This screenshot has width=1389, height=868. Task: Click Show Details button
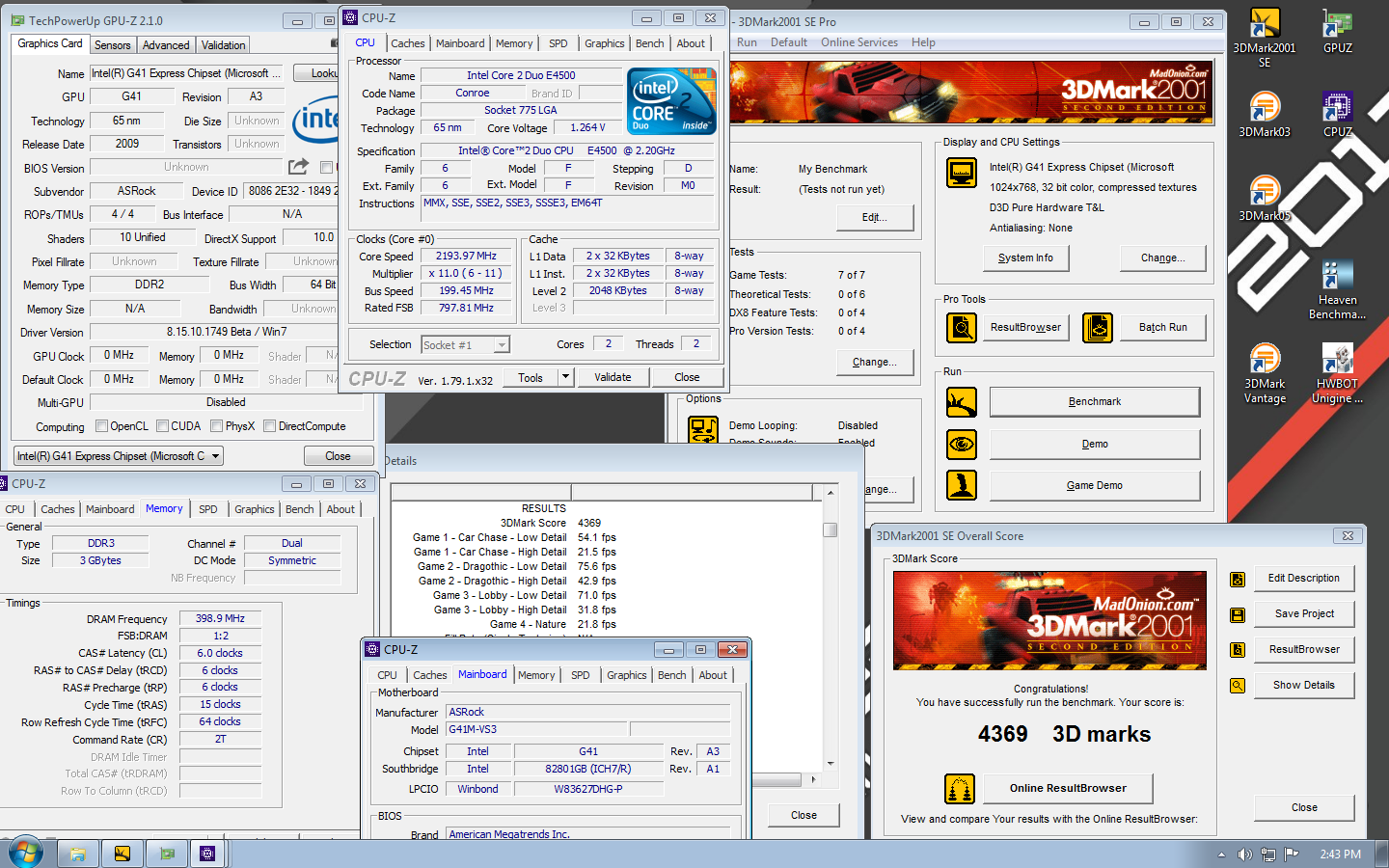(x=1304, y=686)
